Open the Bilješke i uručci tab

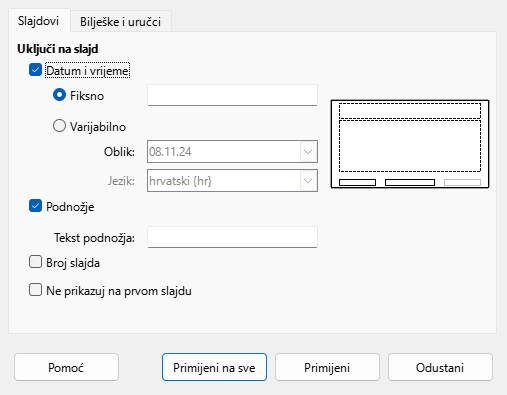pyautogui.click(x=121, y=22)
